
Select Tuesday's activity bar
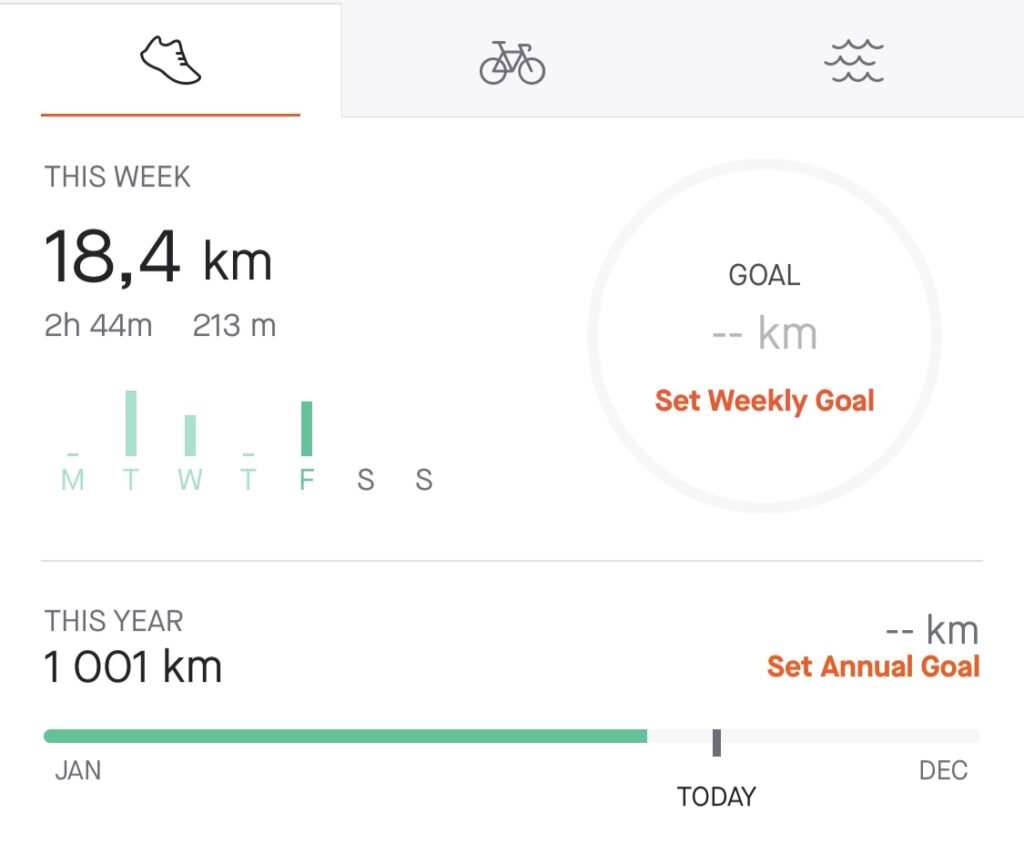(x=131, y=423)
